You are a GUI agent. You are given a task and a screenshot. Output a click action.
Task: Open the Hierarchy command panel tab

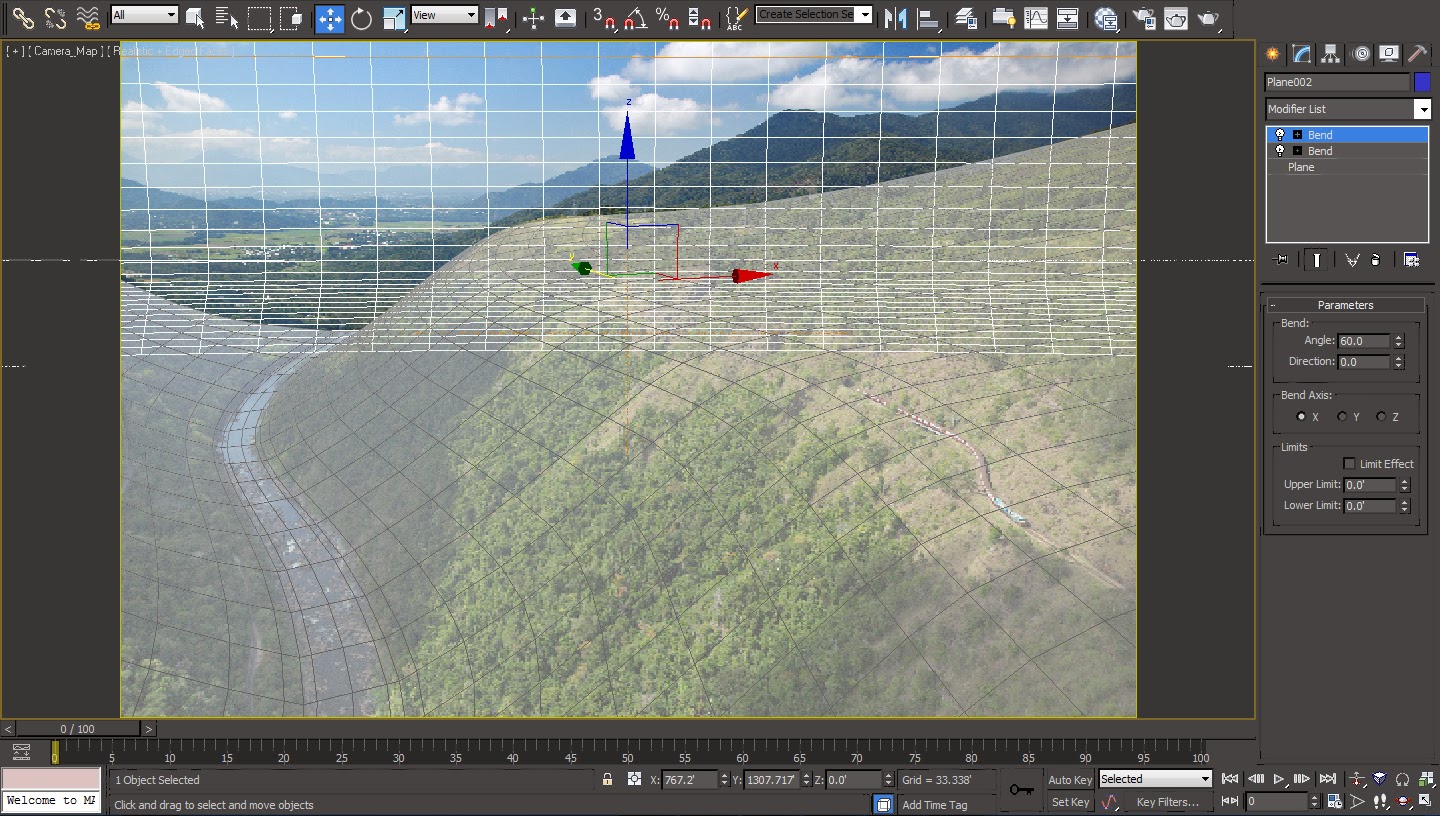point(1330,54)
